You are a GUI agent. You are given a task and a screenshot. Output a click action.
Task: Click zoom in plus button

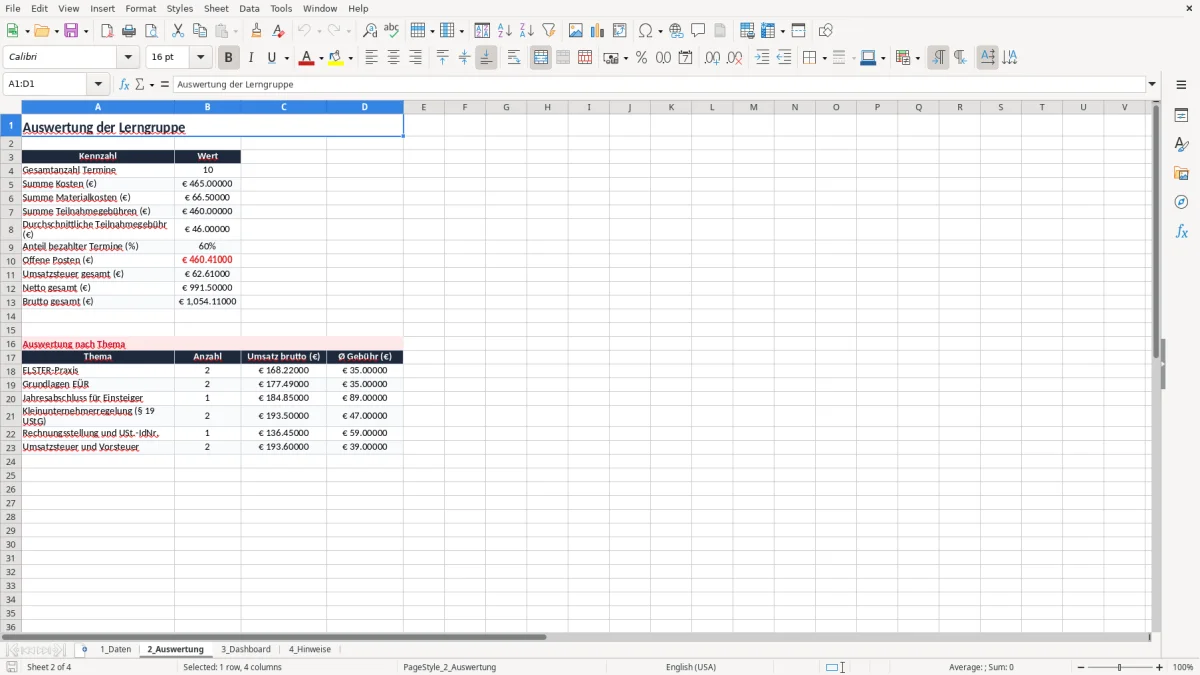(x=1160, y=667)
